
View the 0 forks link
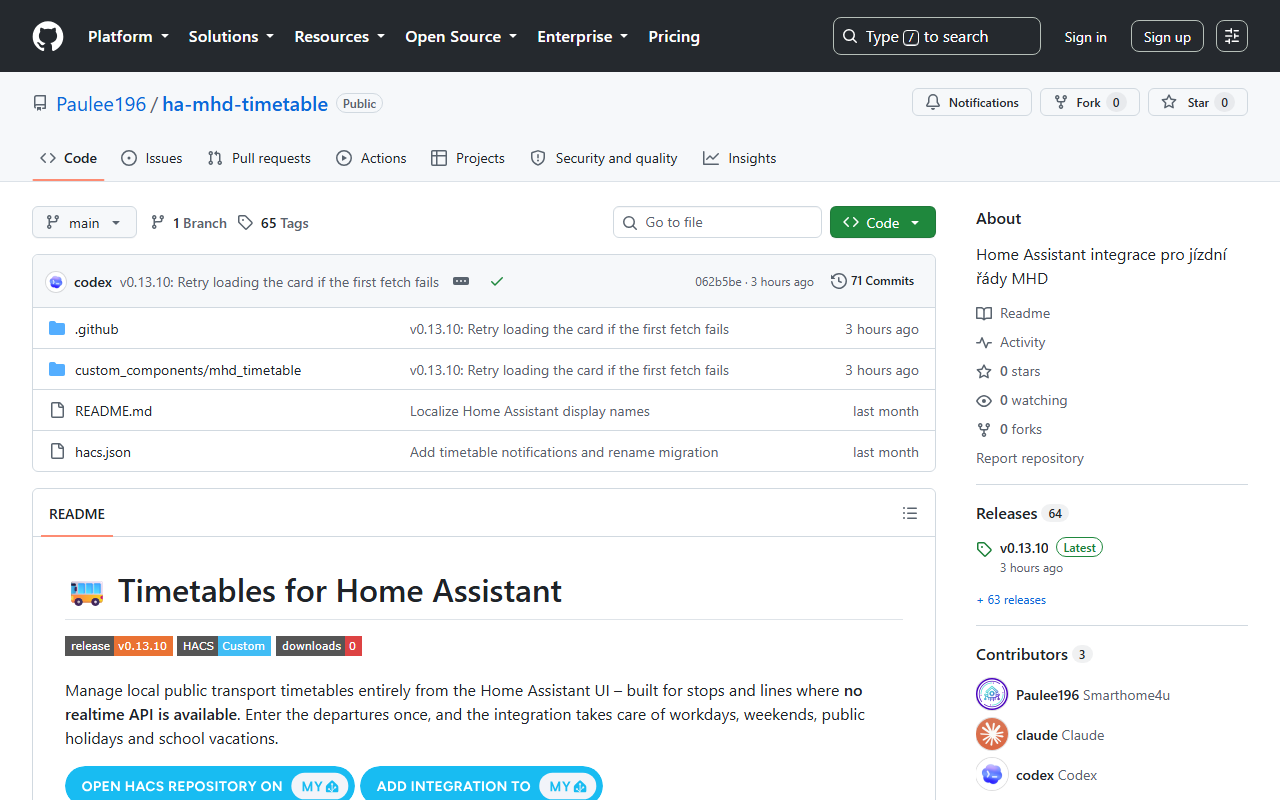(1009, 429)
